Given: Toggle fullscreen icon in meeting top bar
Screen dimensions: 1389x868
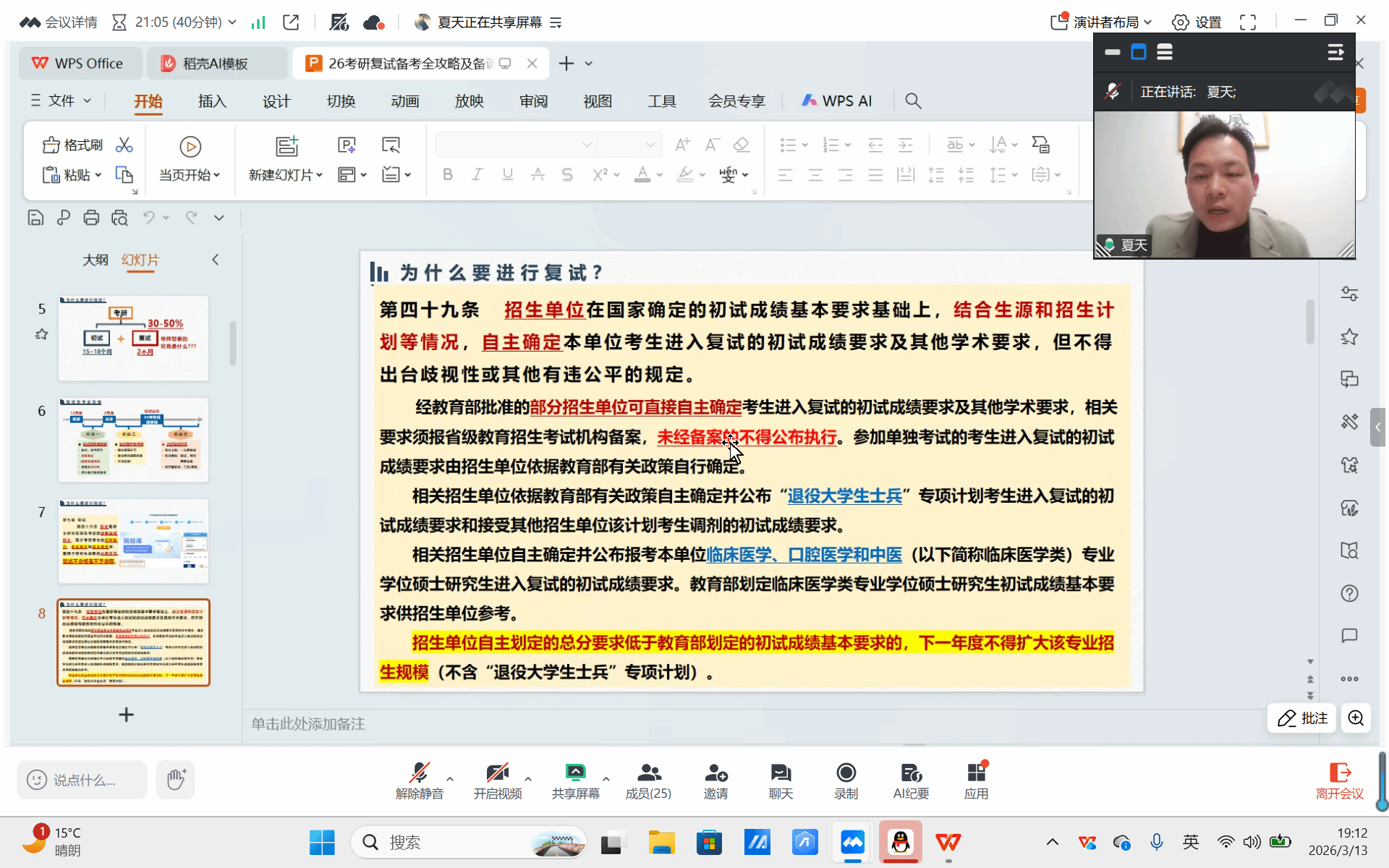Looking at the screenshot, I should 1248,22.
